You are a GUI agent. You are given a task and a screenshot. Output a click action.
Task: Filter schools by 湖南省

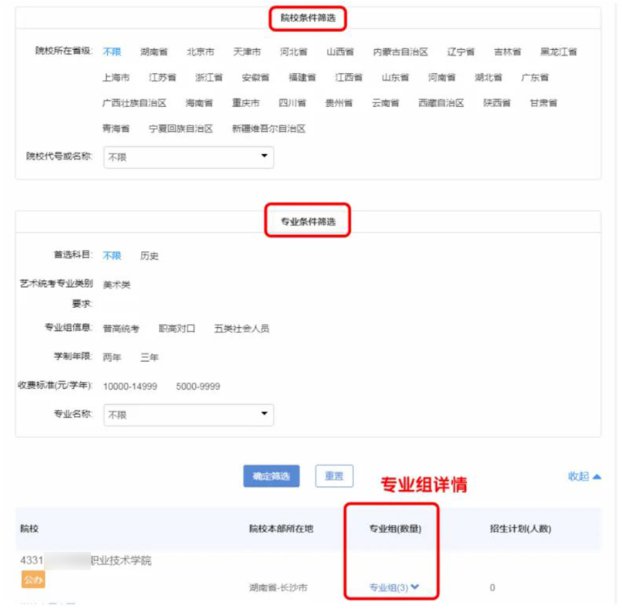[154, 52]
